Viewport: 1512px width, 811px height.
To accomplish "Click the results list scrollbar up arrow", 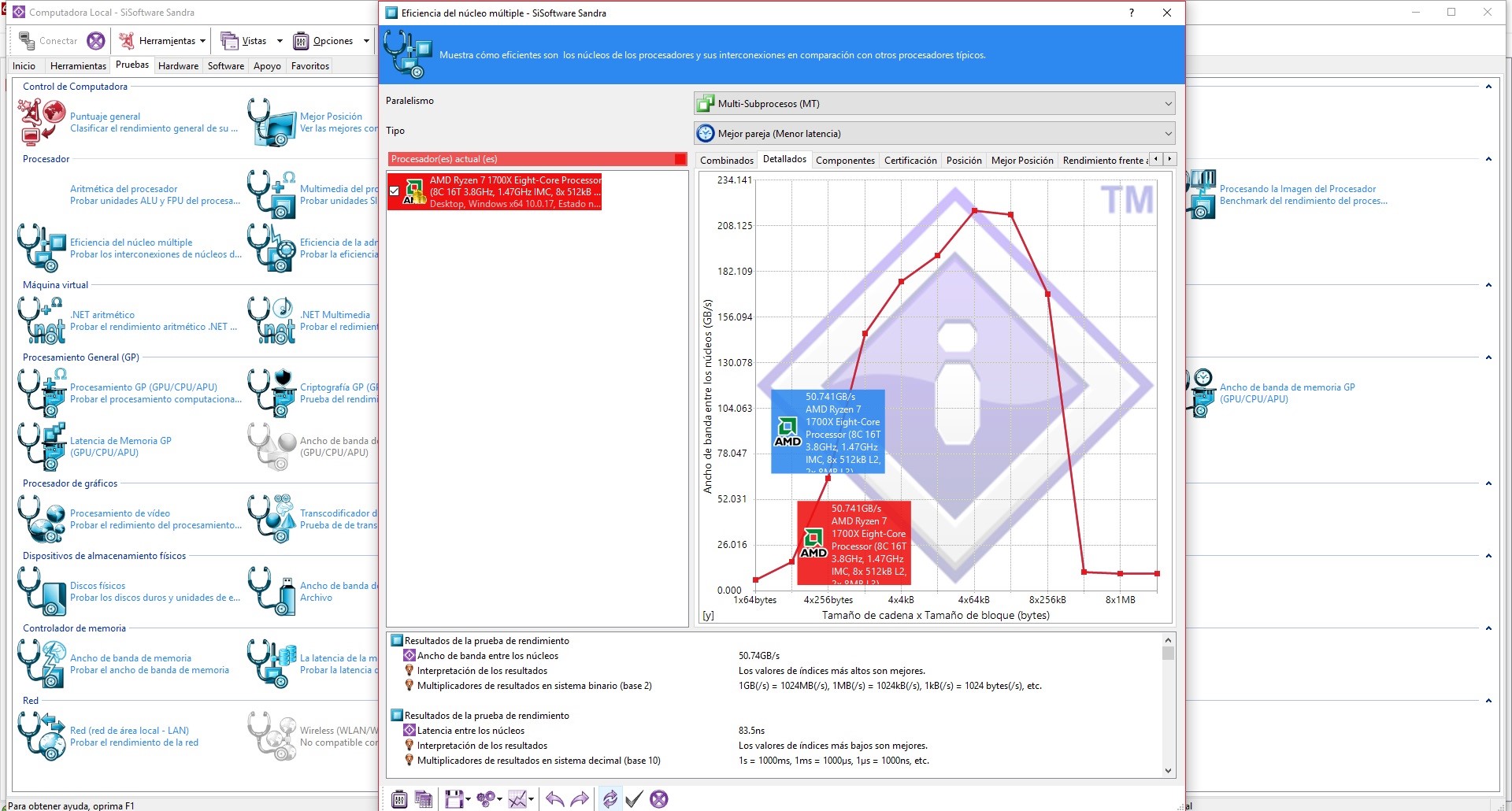I will click(x=1169, y=639).
